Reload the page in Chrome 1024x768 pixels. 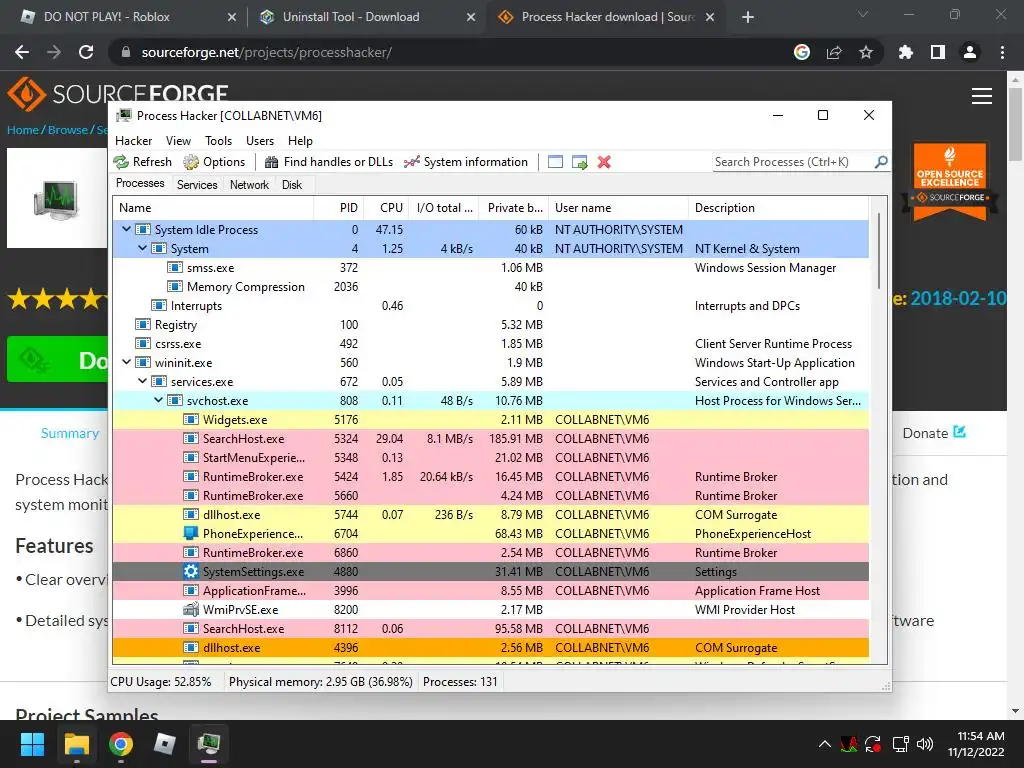[x=86, y=52]
